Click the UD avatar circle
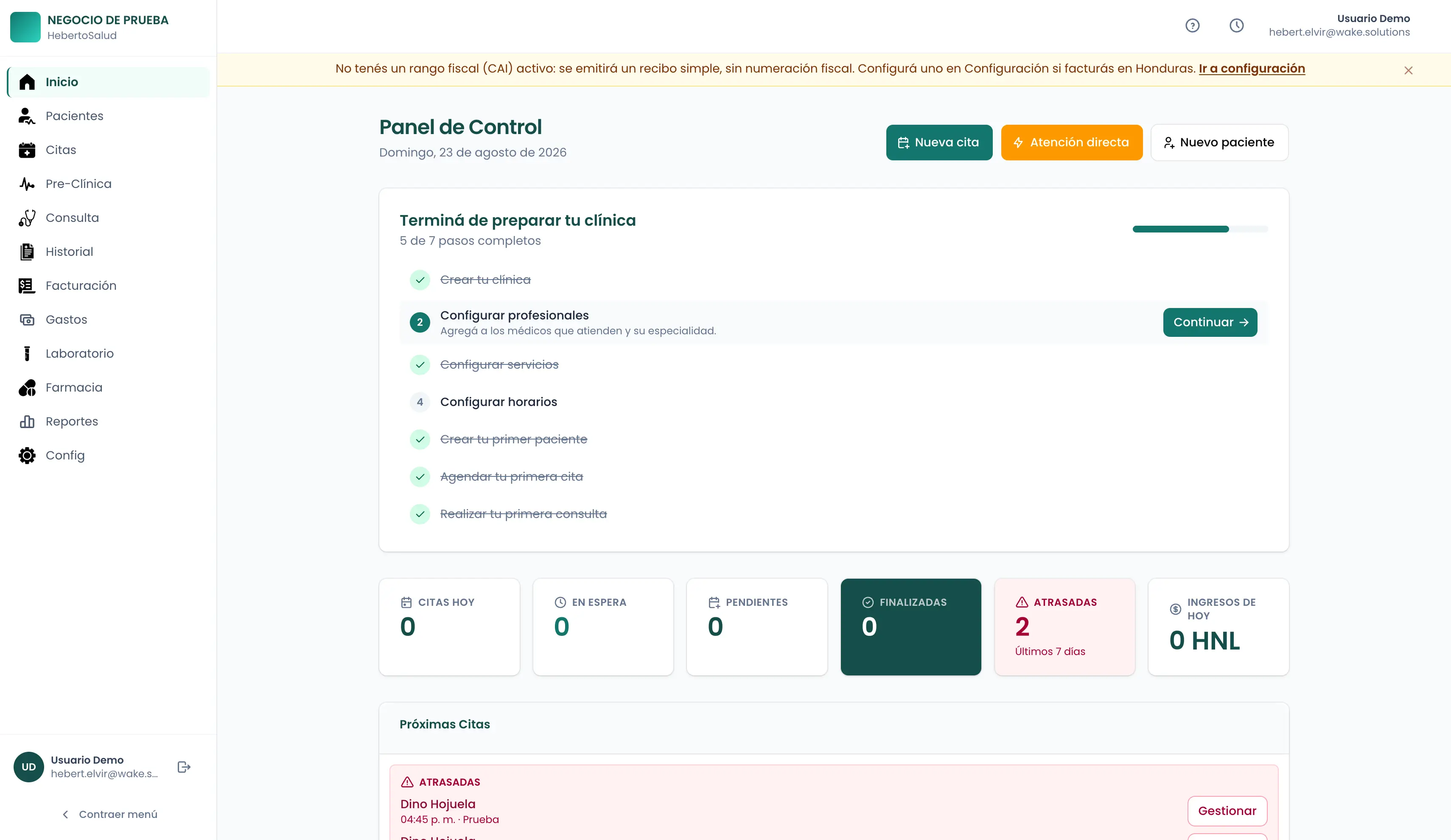 pos(29,767)
